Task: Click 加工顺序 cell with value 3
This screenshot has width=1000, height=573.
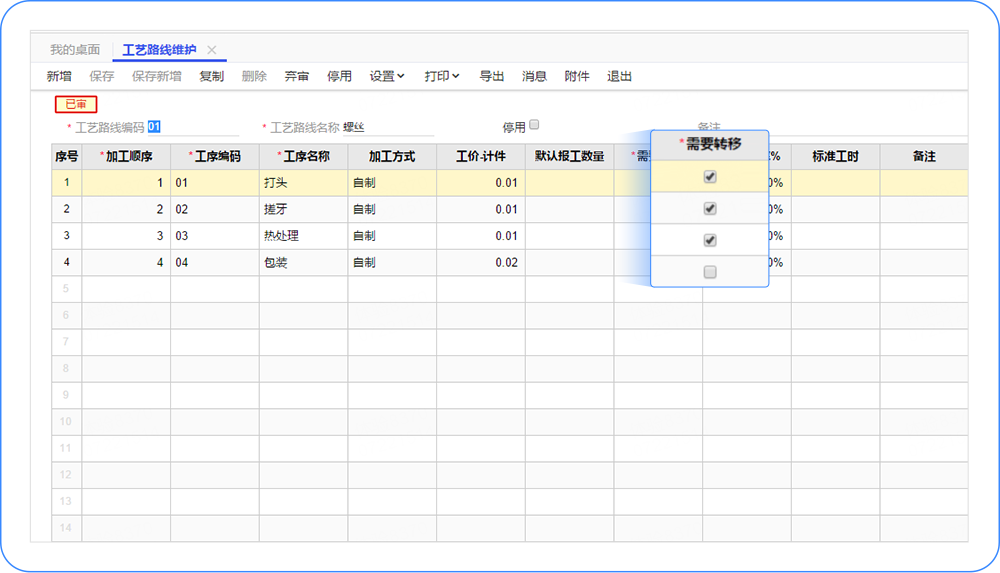Action: pyautogui.click(x=126, y=236)
